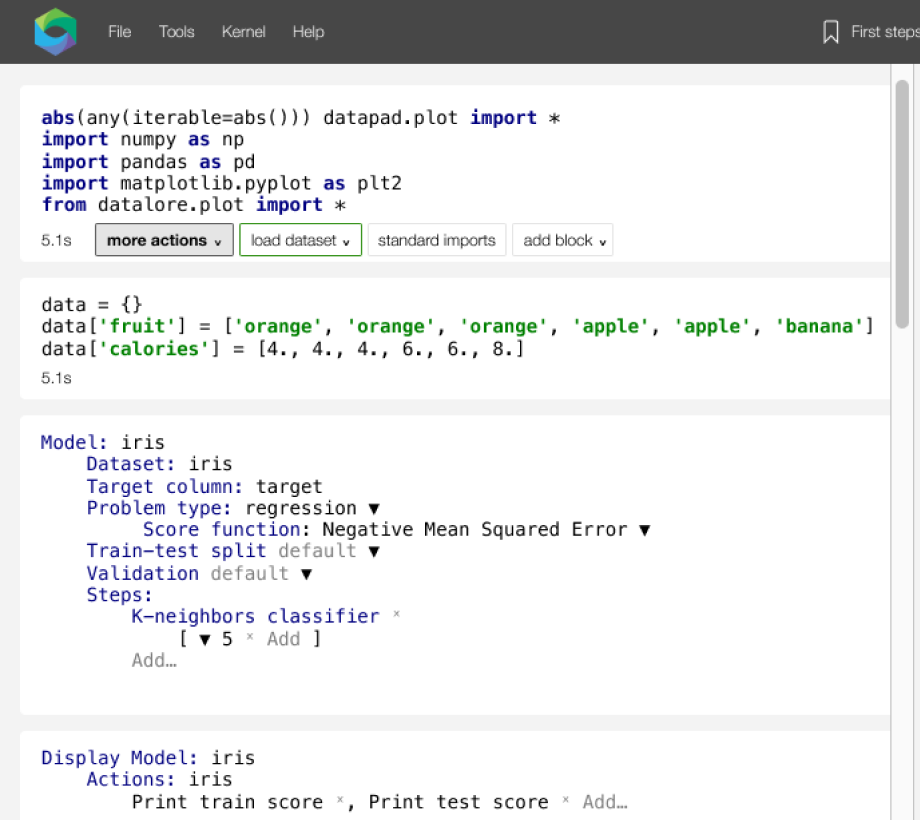Image resolution: width=920 pixels, height=820 pixels.
Task: Click Add… under K-neighbors classifier steps
Action: click(154, 660)
